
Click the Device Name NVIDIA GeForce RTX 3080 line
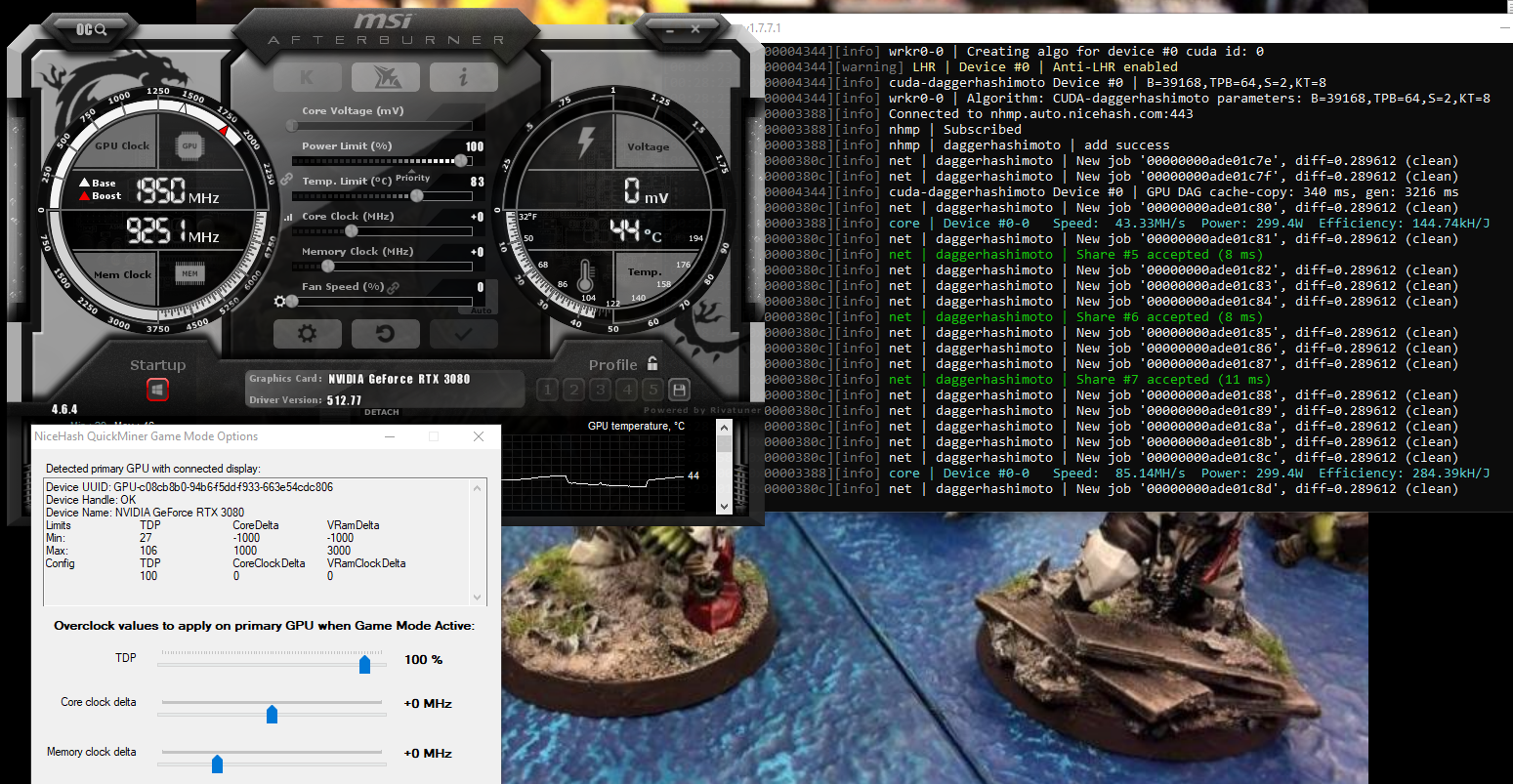(146, 512)
